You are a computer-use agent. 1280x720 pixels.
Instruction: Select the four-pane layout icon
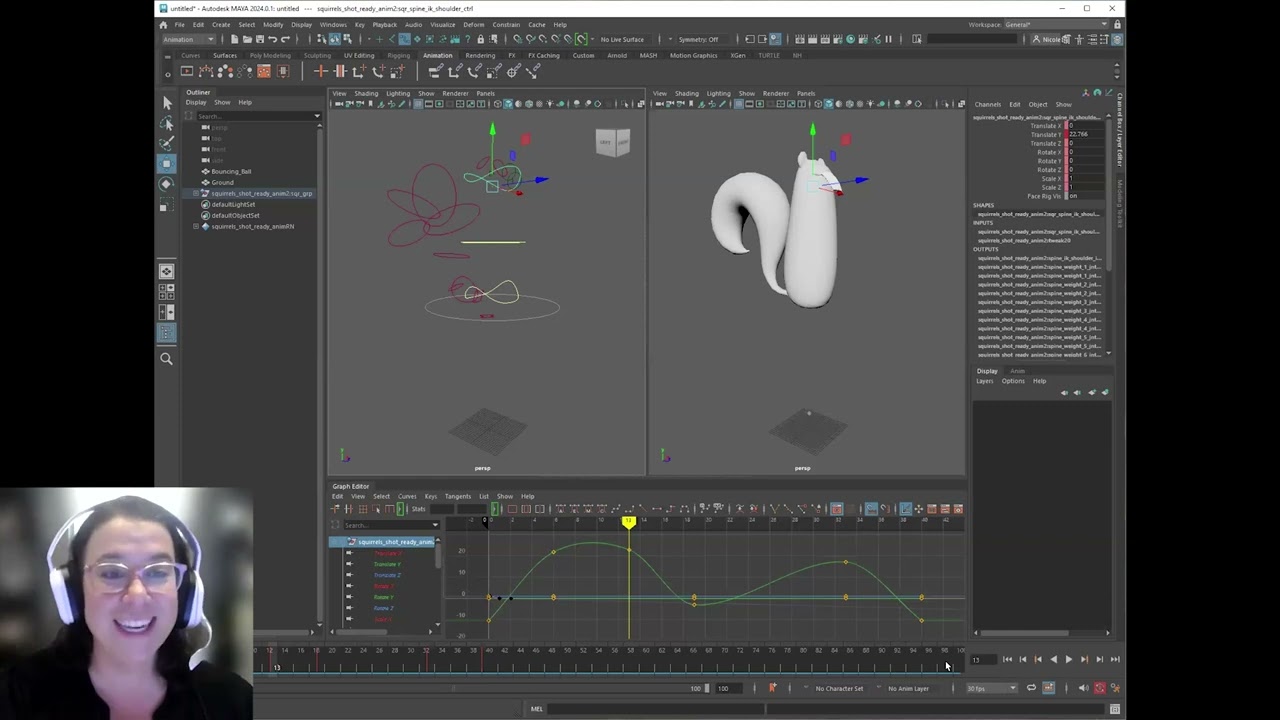167,292
